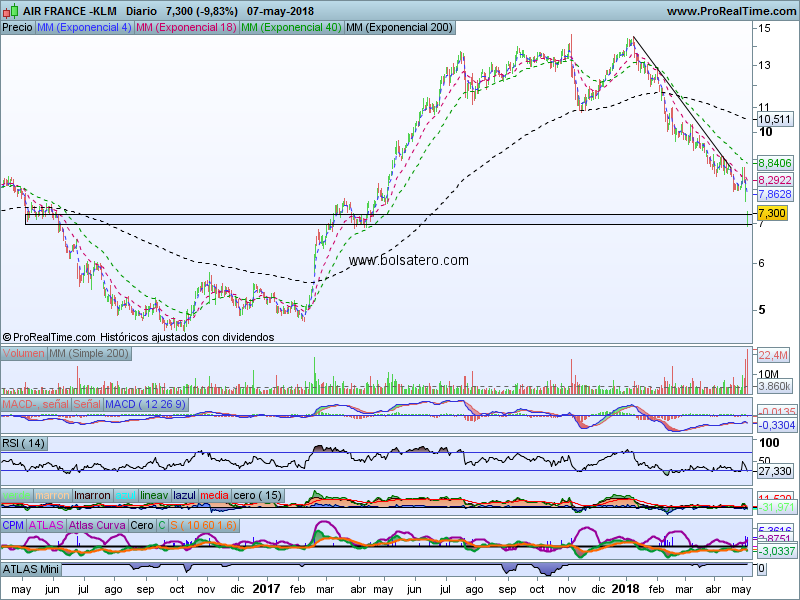Screen dimensions: 800x600
Task: Click the green 8,8406 value tag
Action: pos(775,163)
